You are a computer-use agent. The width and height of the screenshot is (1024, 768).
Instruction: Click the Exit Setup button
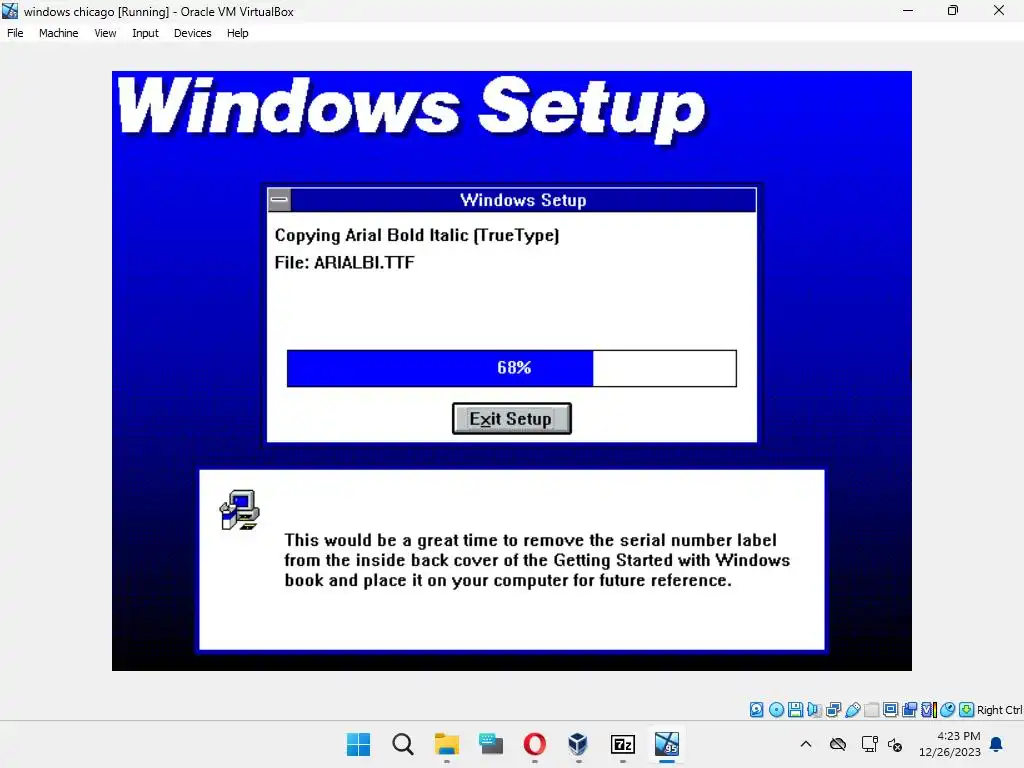click(x=511, y=419)
